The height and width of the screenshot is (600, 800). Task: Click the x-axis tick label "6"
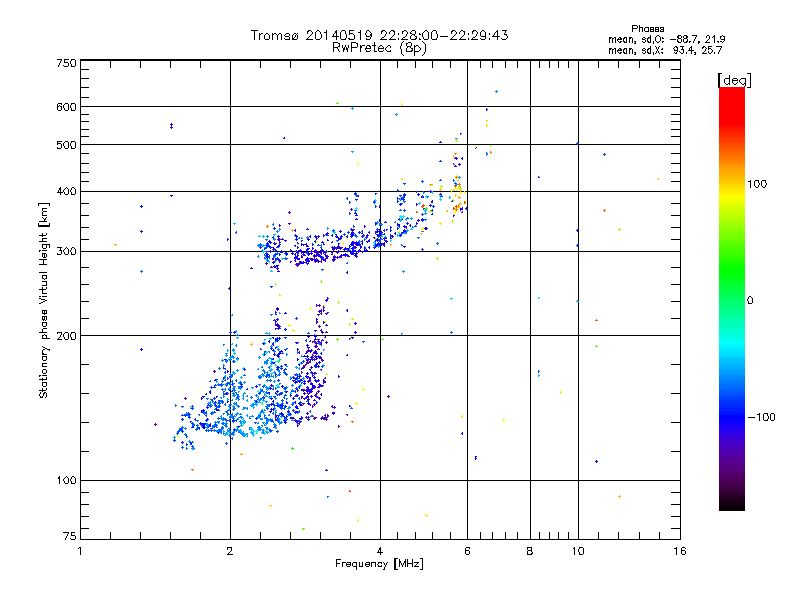(467, 551)
